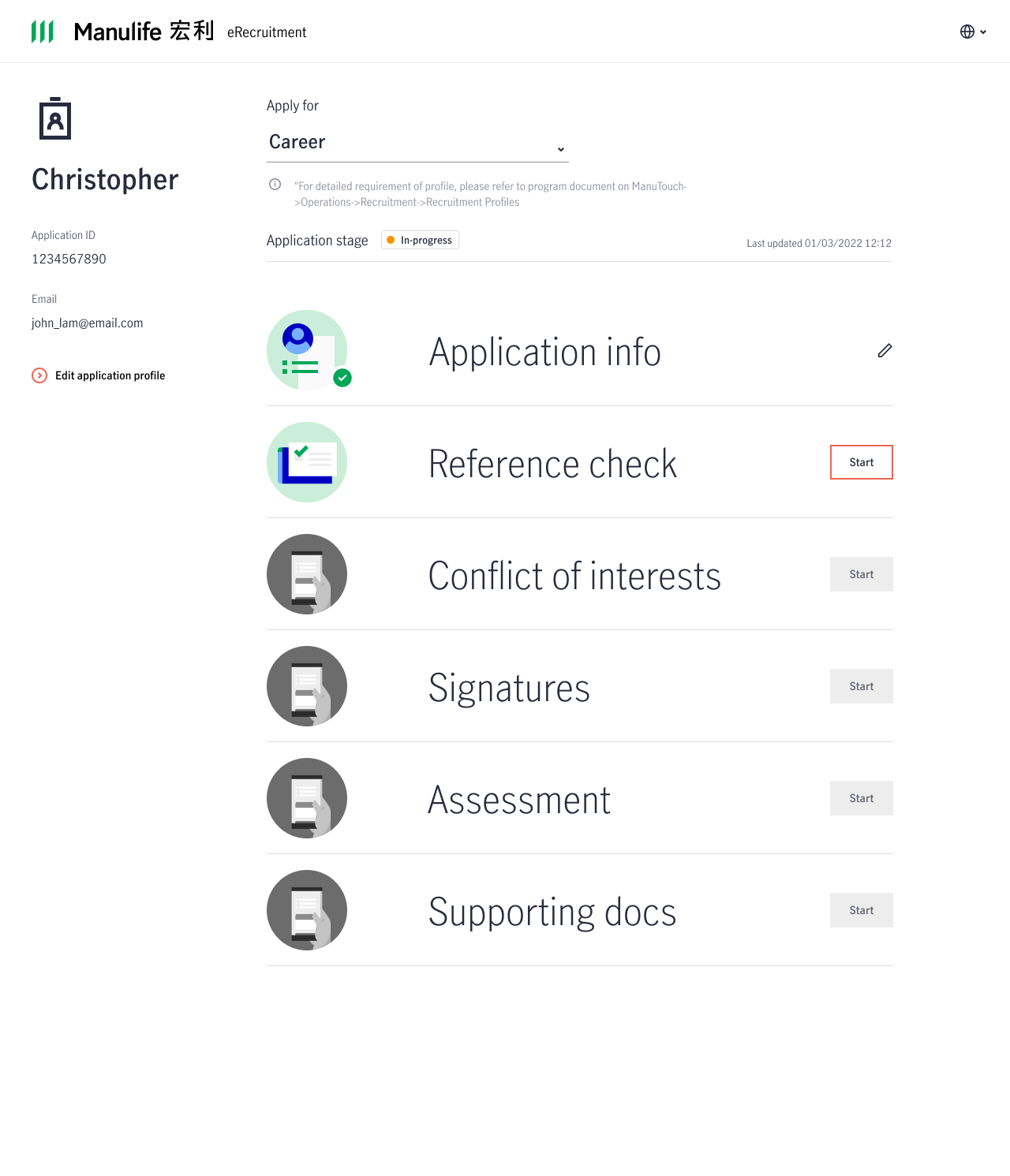Click the pencil edit icon for Application info
Image resolution: width=1010 pixels, height=1176 pixels.
(885, 351)
